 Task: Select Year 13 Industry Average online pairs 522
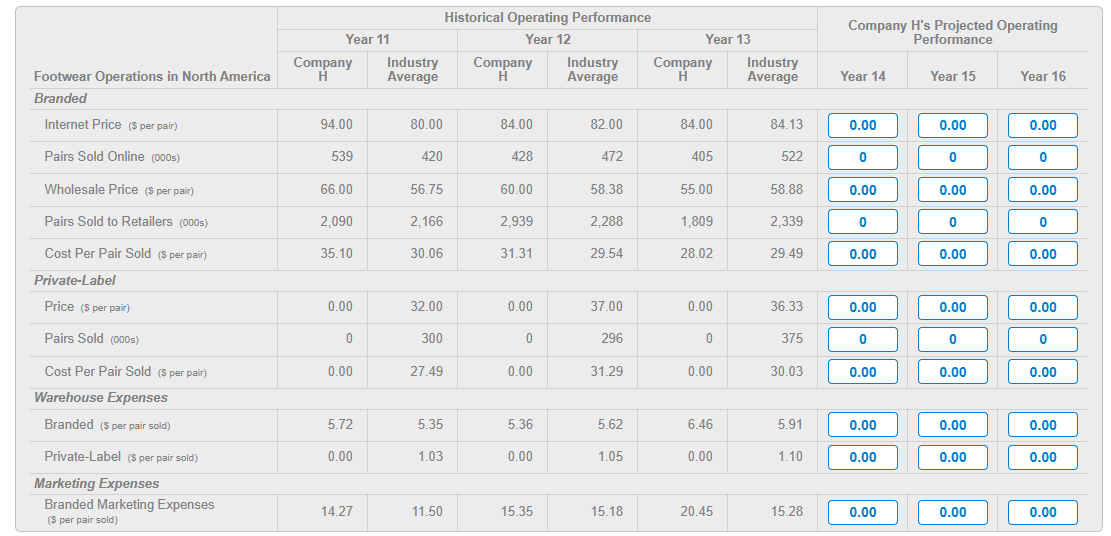[792, 157]
